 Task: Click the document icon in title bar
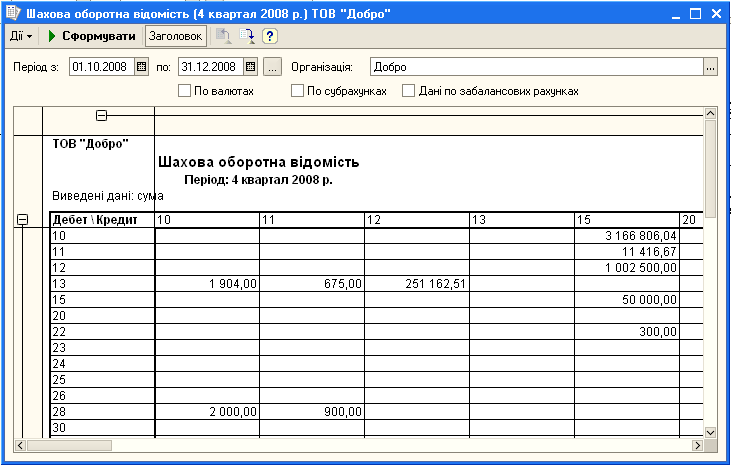(13, 14)
